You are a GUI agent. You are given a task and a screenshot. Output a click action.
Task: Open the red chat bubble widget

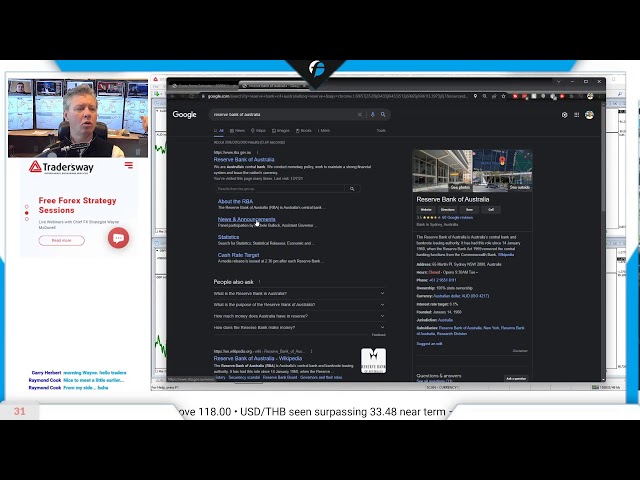point(118,238)
